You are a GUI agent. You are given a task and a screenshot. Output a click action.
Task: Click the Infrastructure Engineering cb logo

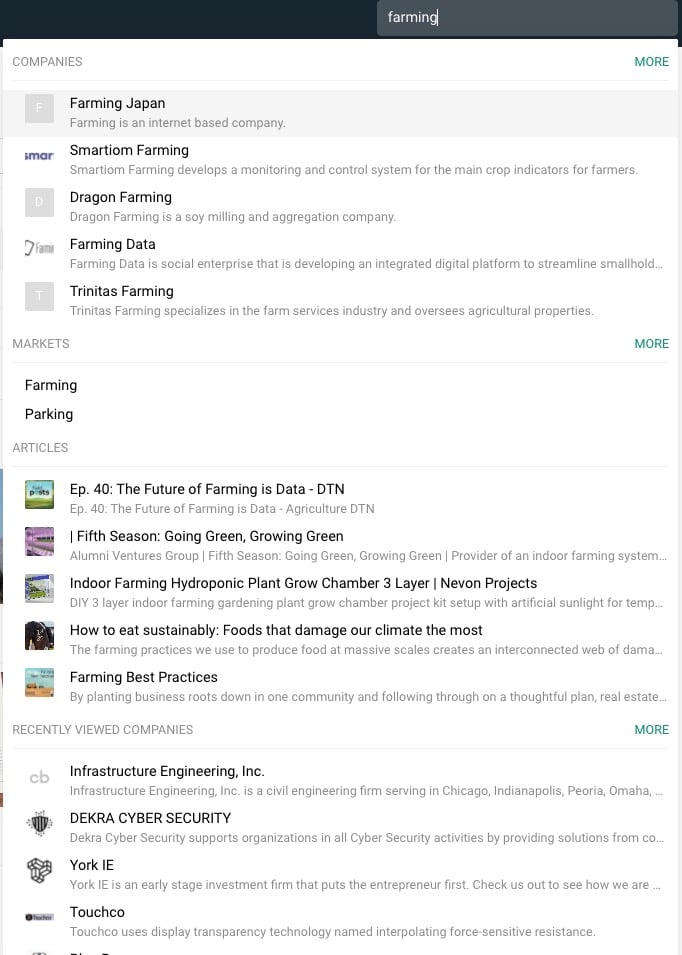click(39, 776)
